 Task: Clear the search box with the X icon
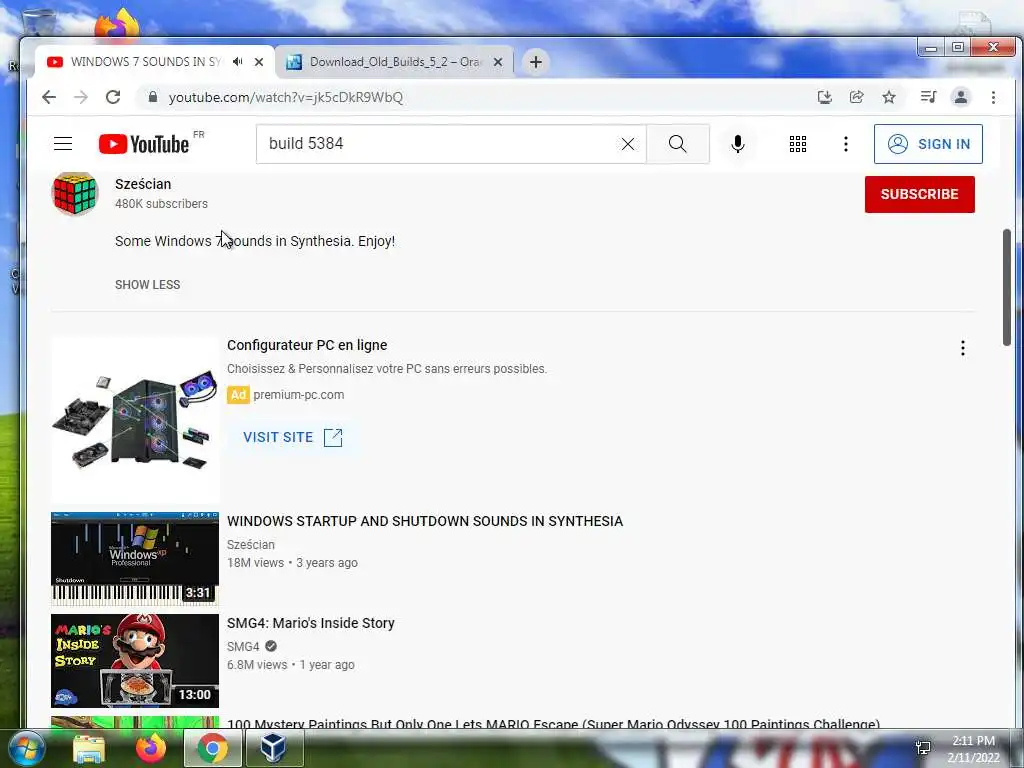tap(628, 144)
